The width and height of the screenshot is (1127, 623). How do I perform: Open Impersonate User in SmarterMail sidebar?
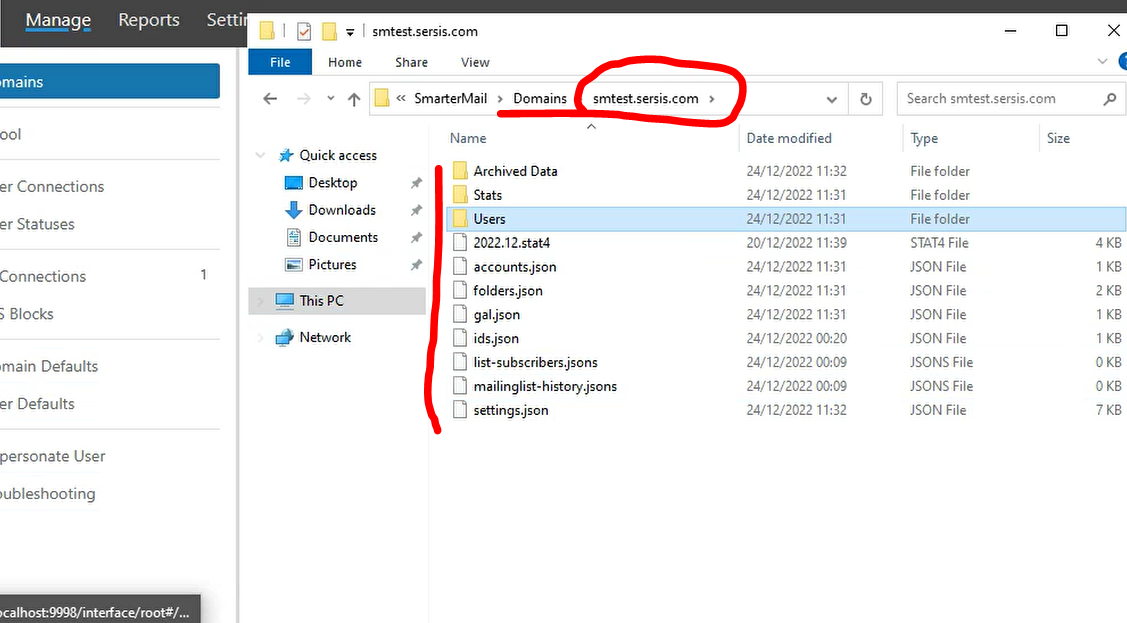click(52, 456)
